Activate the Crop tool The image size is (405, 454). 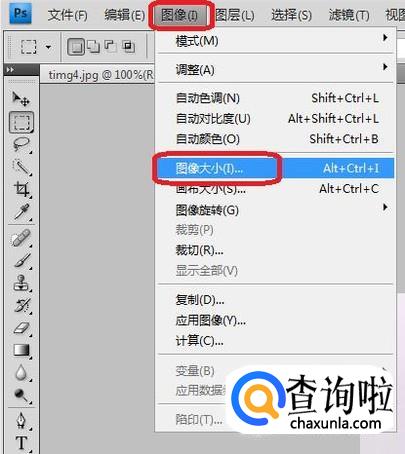(x=21, y=189)
